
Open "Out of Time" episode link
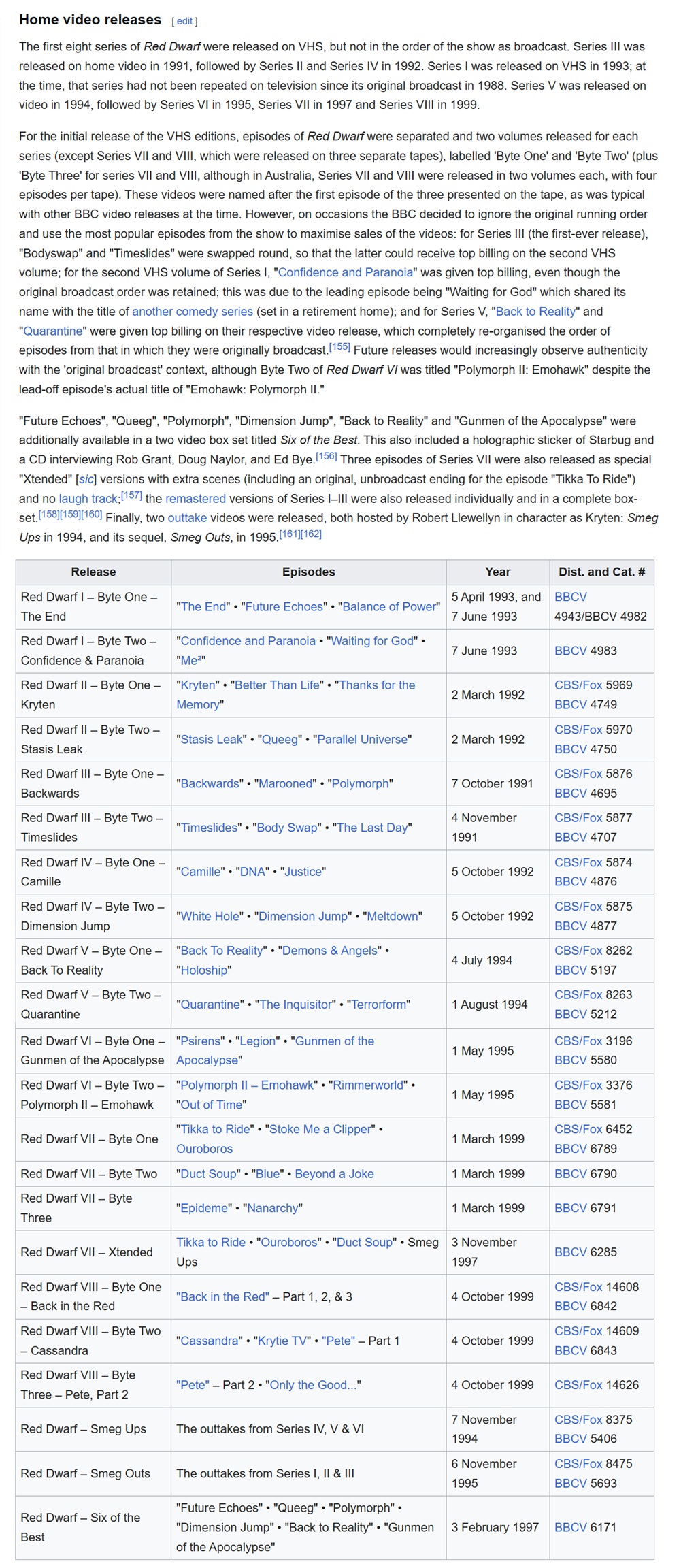click(x=211, y=1105)
